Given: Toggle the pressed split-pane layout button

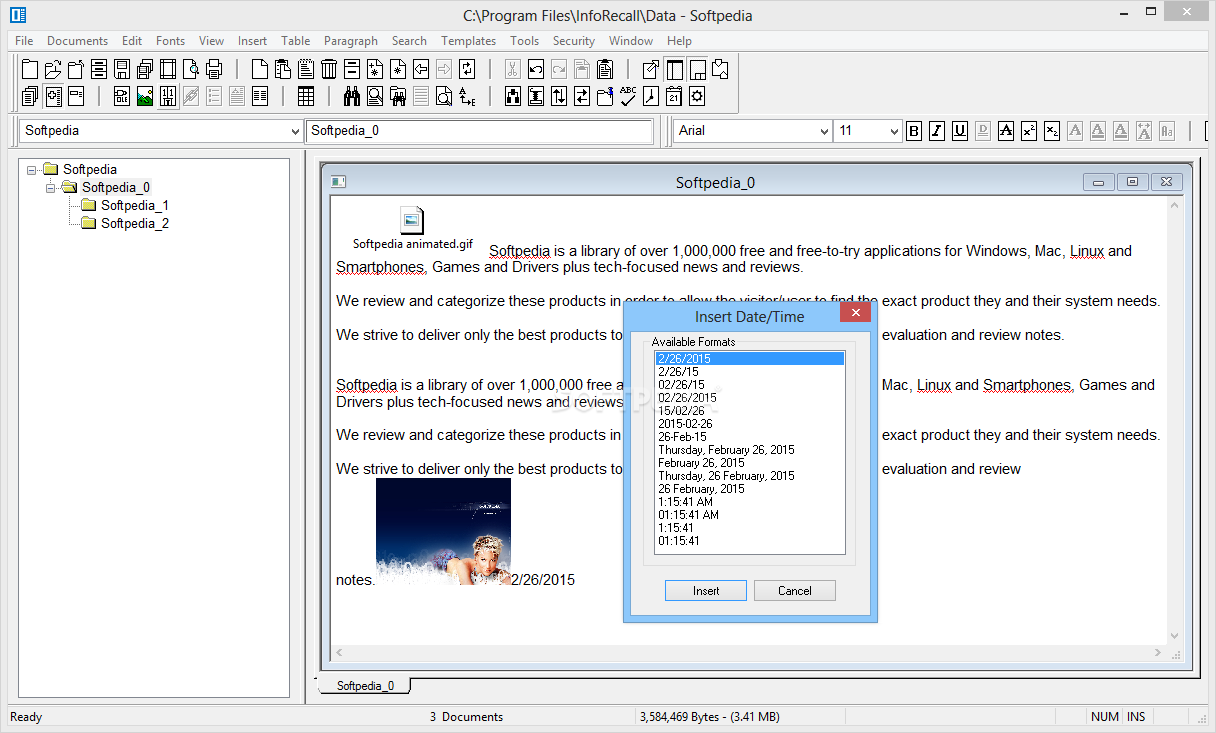Looking at the screenshot, I should point(674,69).
